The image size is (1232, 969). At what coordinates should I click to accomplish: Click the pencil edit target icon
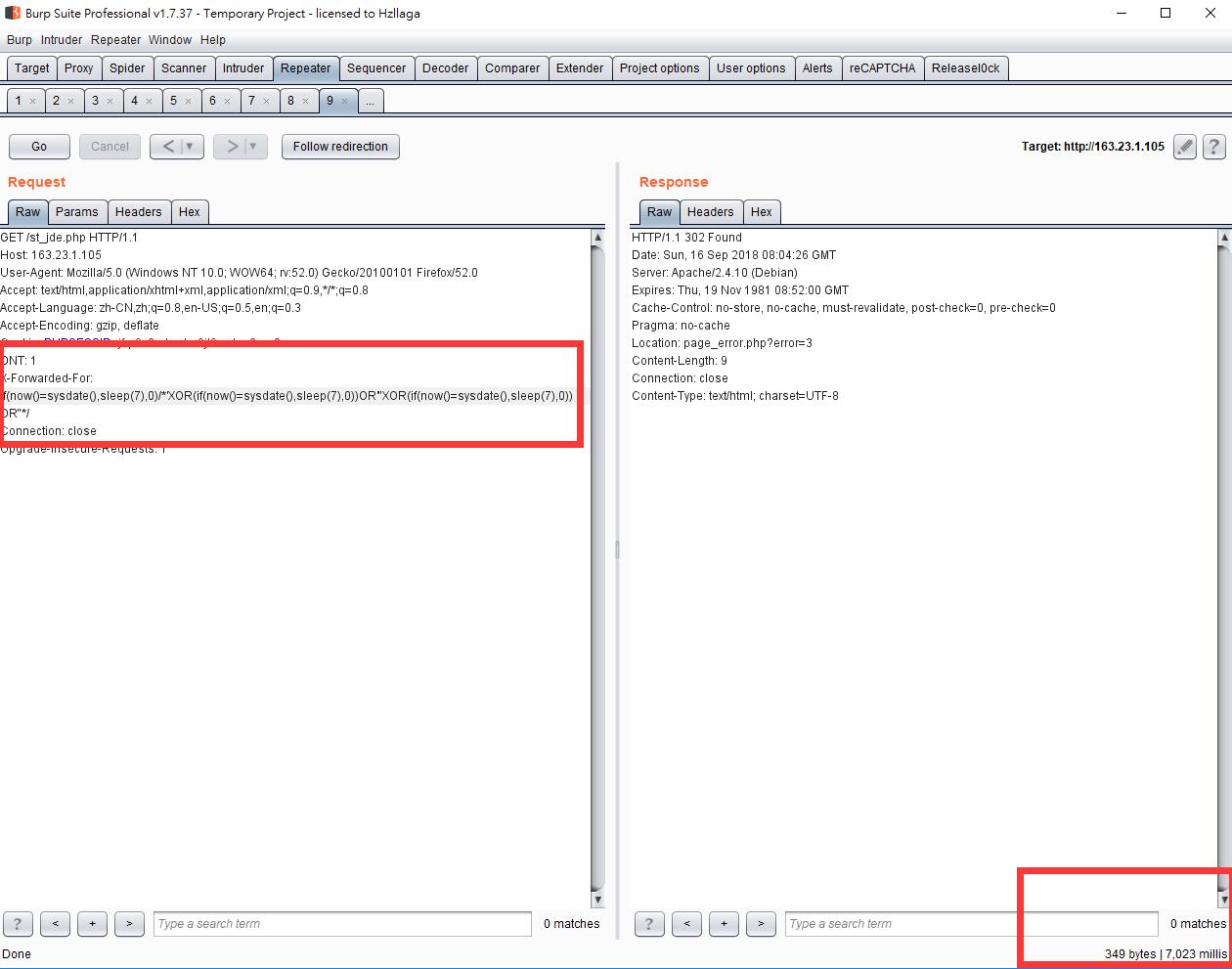click(1185, 147)
